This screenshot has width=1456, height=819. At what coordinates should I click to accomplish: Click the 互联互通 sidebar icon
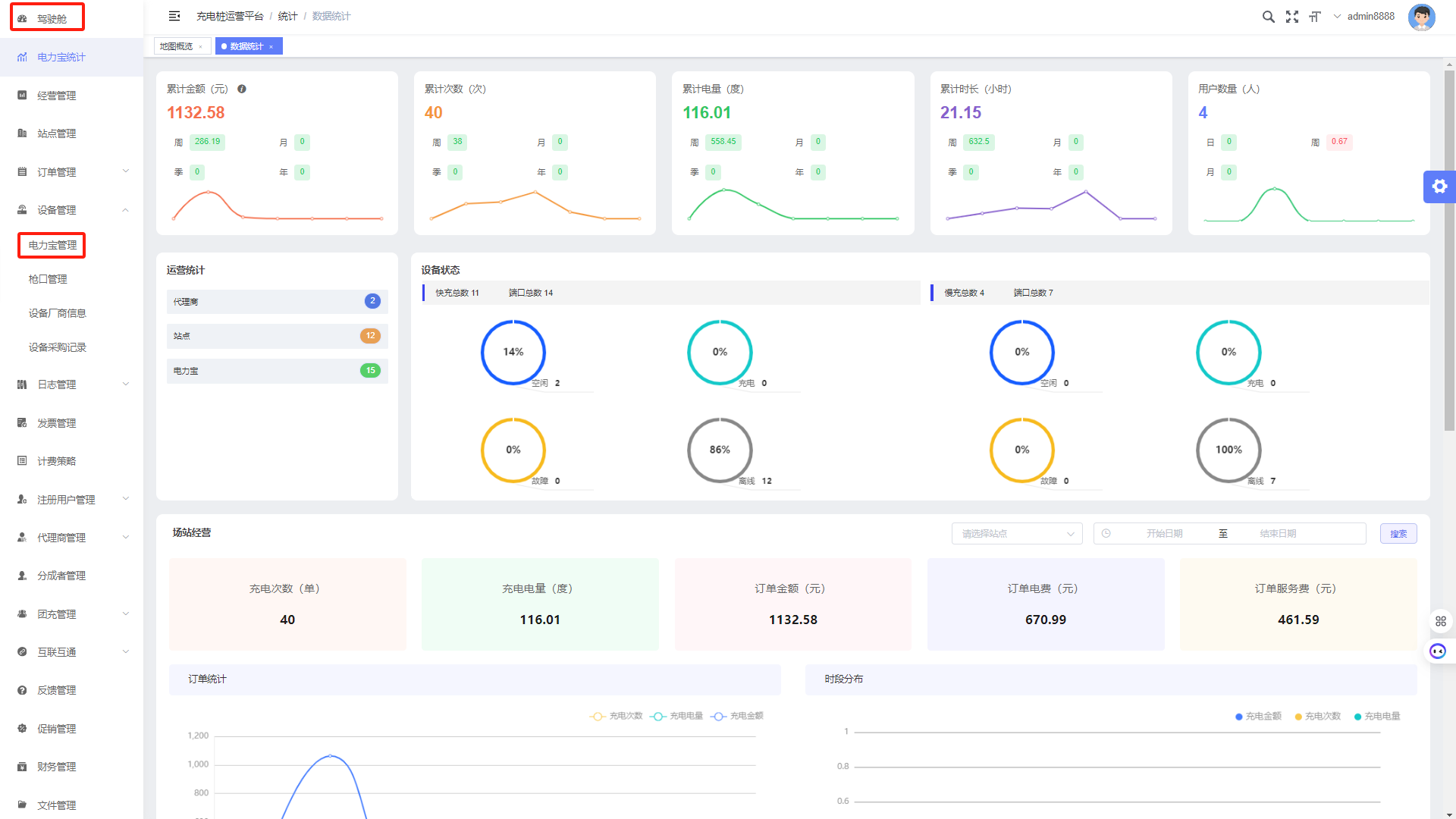point(22,652)
